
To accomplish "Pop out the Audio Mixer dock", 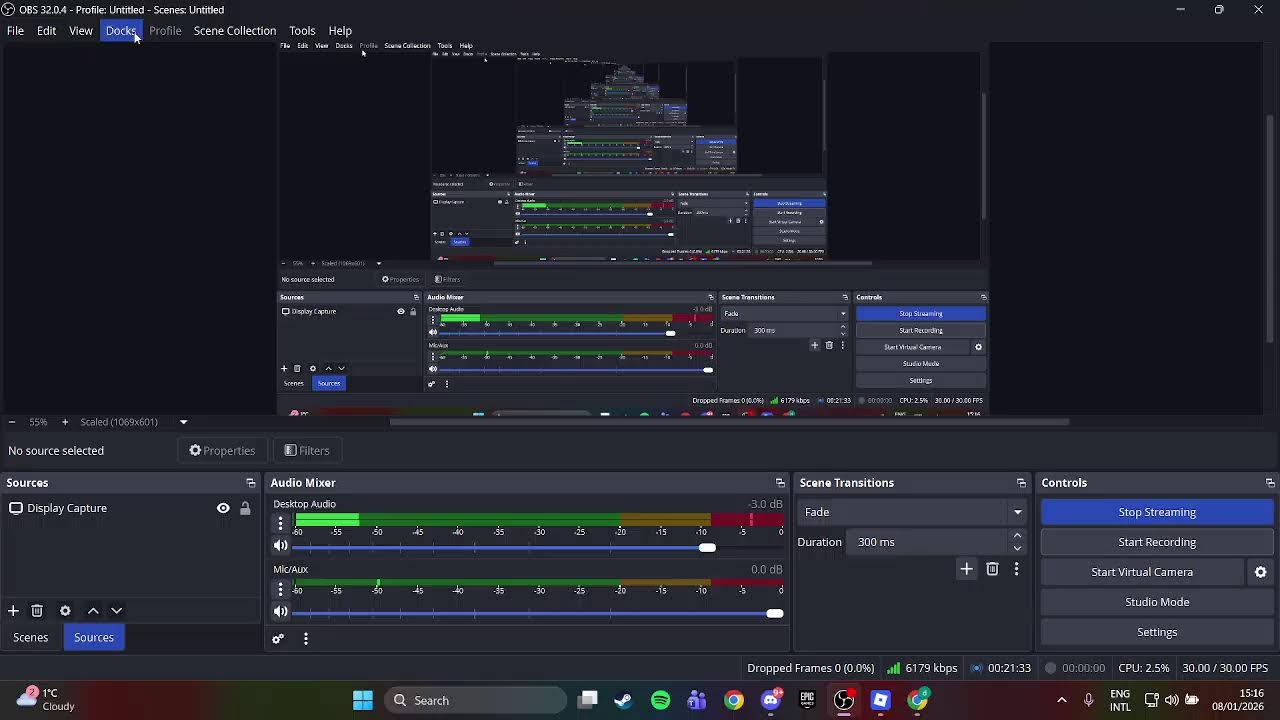I will click(780, 483).
